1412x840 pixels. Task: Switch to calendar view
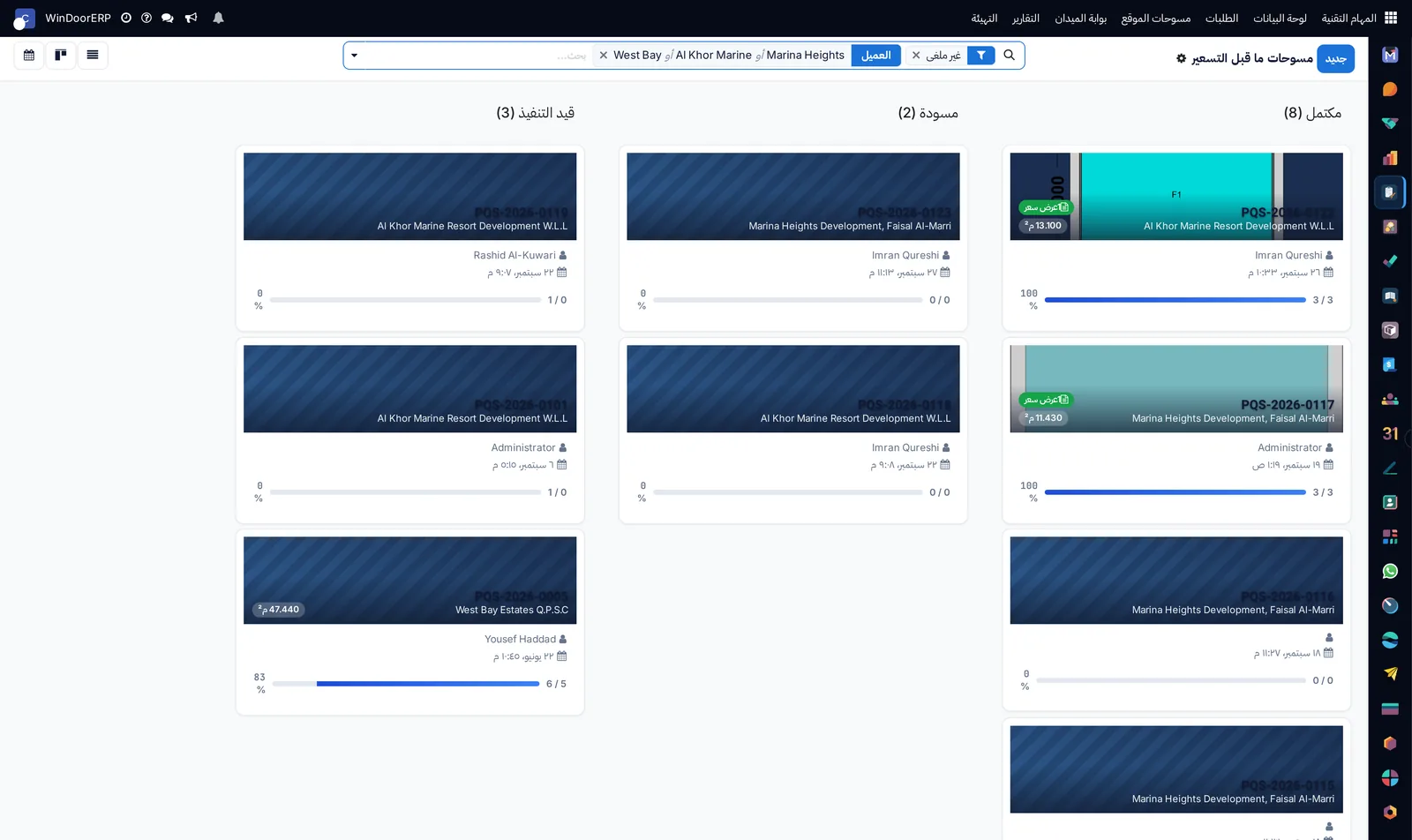pyautogui.click(x=29, y=55)
